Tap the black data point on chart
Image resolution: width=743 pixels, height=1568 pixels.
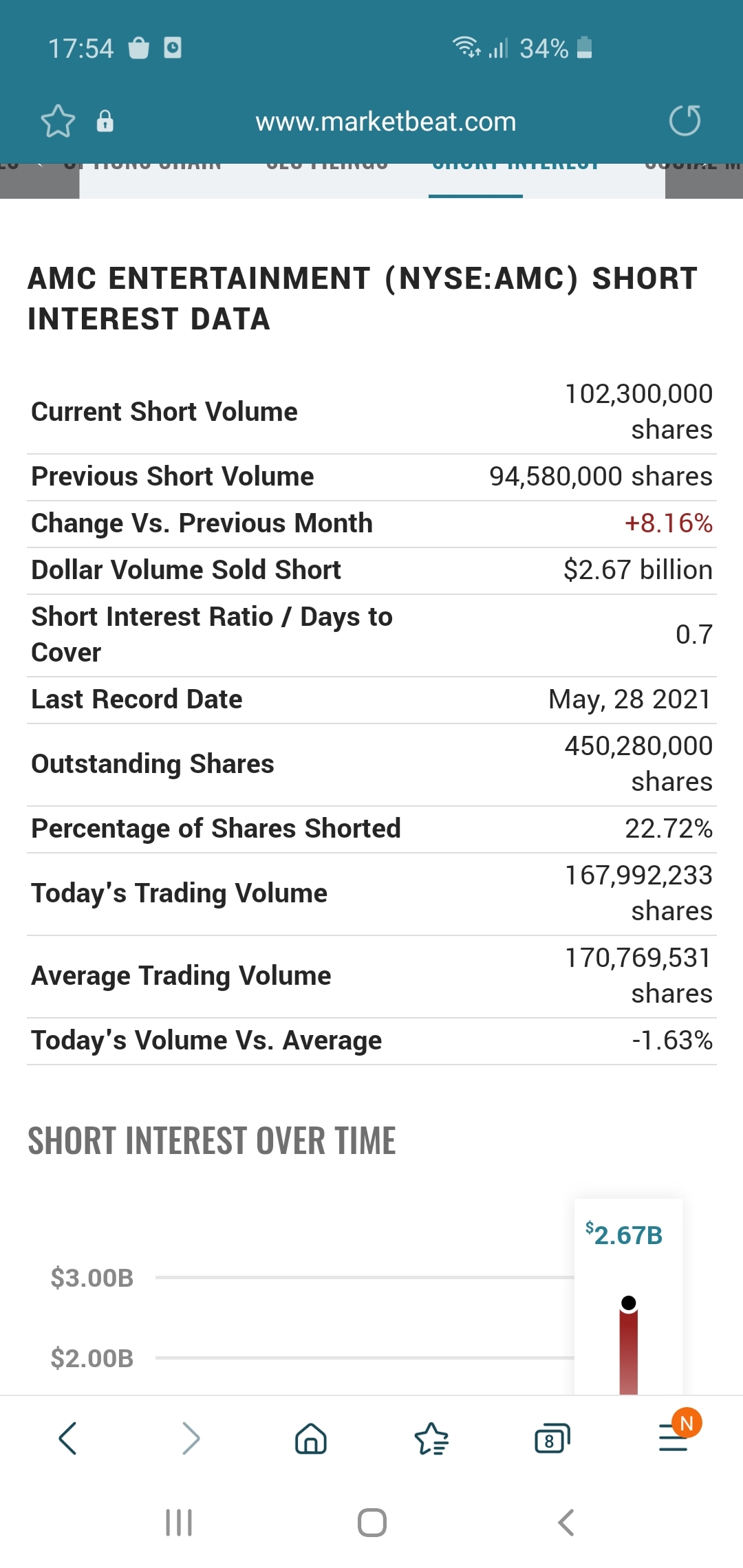(x=628, y=1303)
